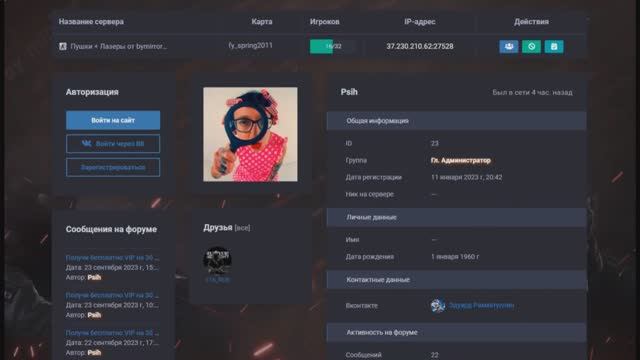Click the Войти на сайт button

[113, 120]
